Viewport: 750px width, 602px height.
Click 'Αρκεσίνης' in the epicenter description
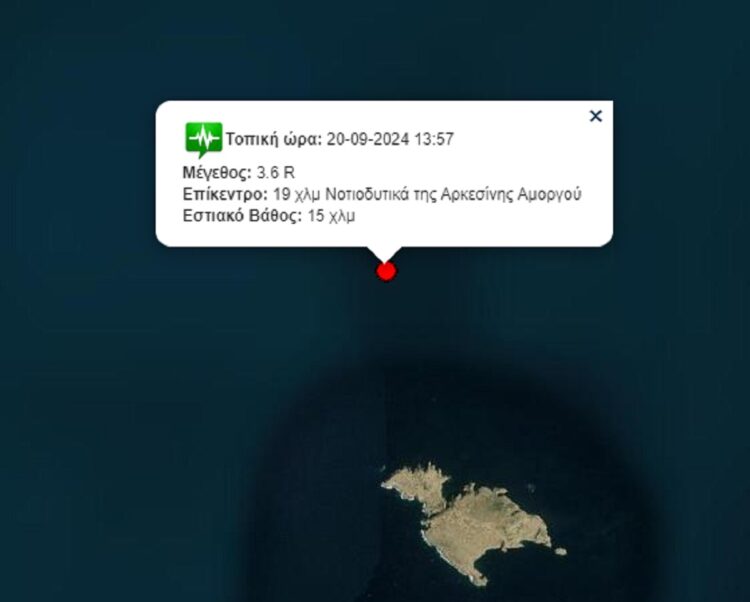(476, 195)
